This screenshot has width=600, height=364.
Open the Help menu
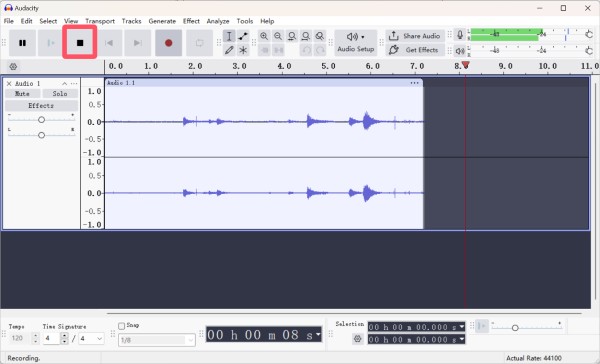pos(267,21)
